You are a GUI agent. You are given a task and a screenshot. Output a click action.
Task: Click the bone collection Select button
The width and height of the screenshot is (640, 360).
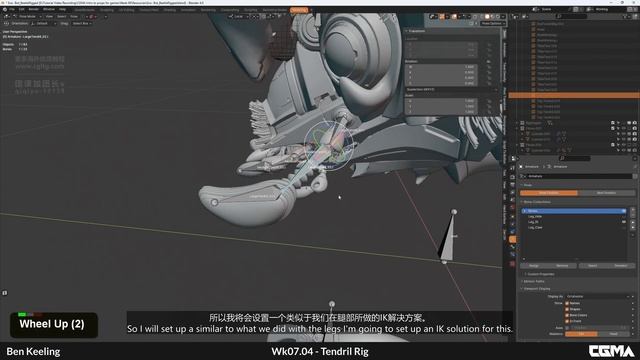point(592,266)
